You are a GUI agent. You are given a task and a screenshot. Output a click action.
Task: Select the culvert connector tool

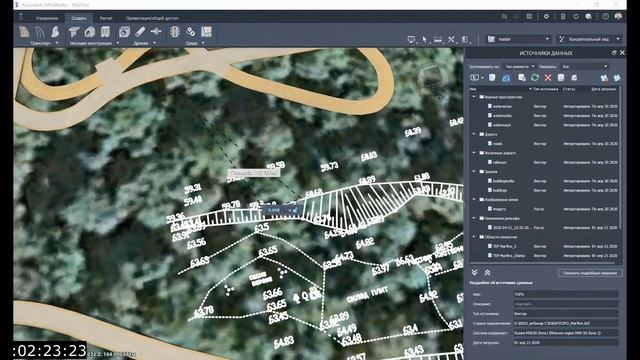point(156,31)
